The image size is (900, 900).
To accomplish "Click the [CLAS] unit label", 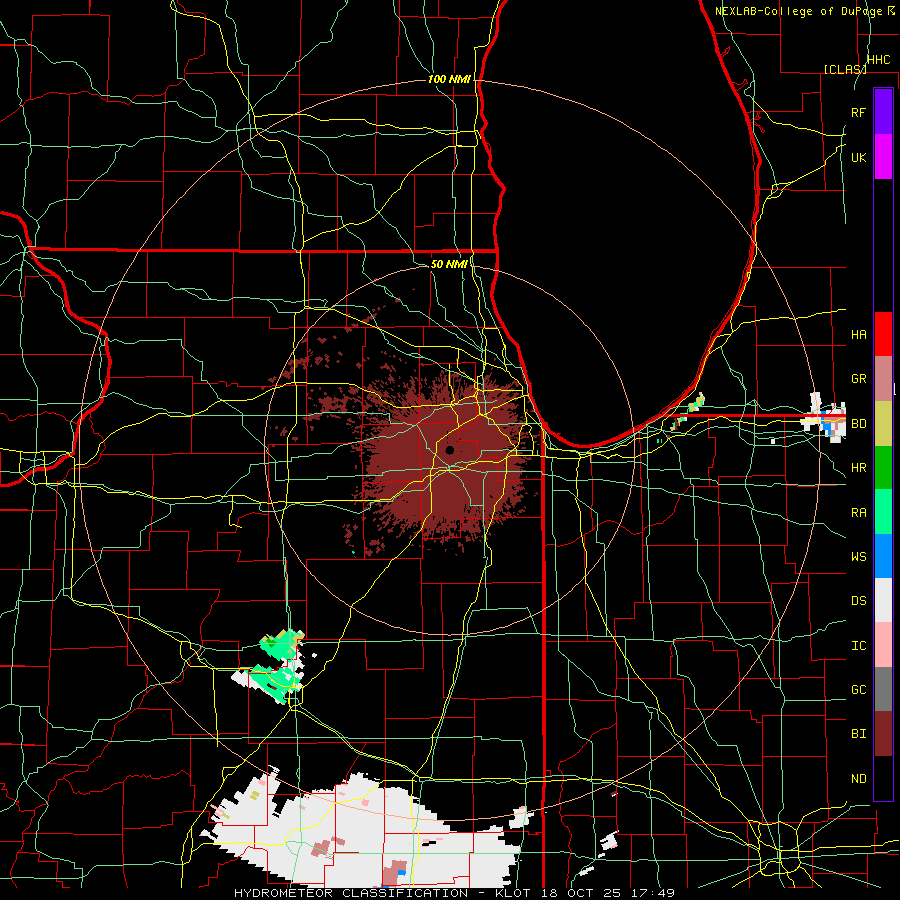I will [845, 69].
